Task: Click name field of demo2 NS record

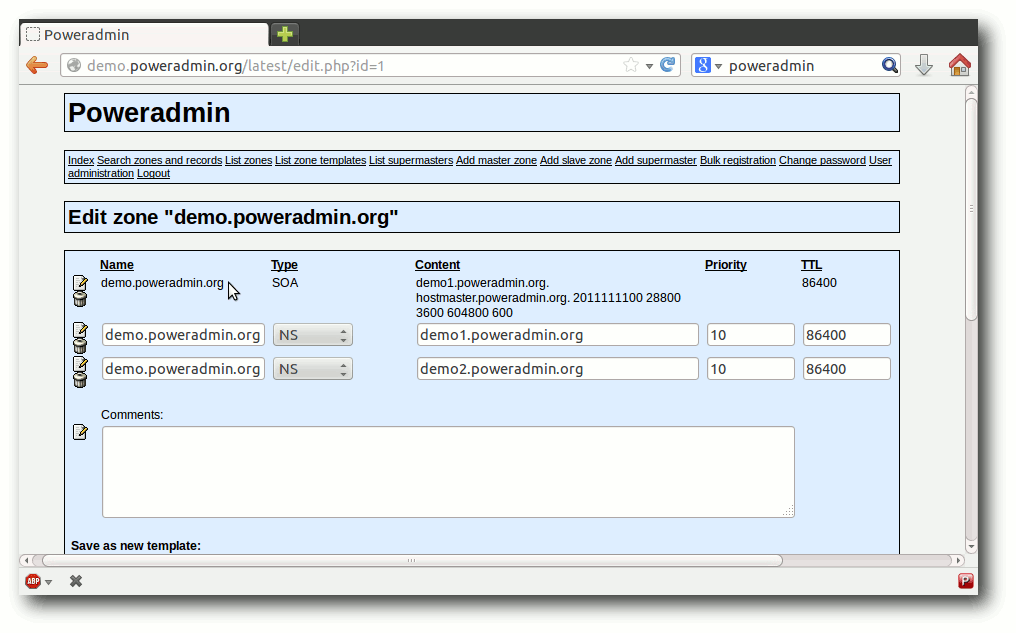Action: pyautogui.click(x=183, y=369)
